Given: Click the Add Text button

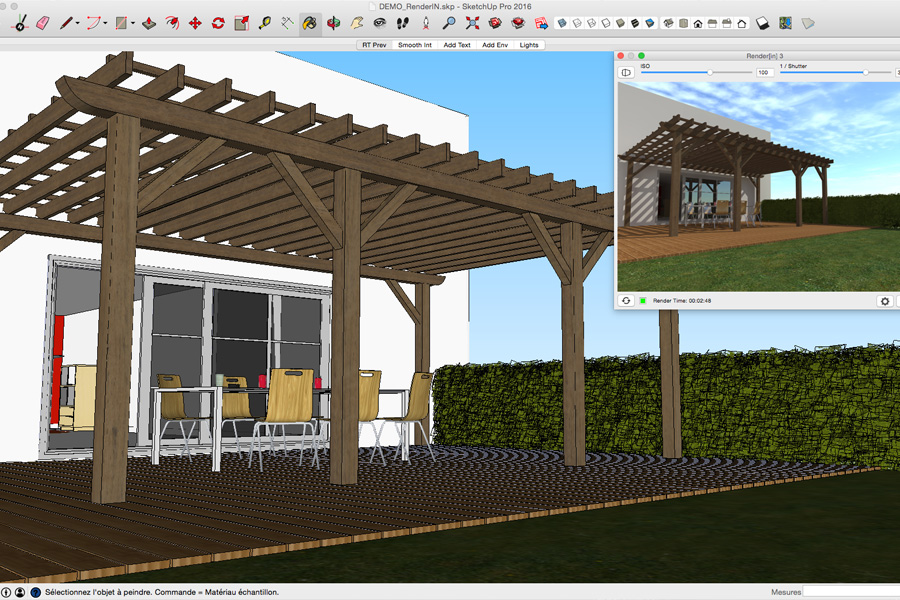Looking at the screenshot, I should pyautogui.click(x=457, y=45).
